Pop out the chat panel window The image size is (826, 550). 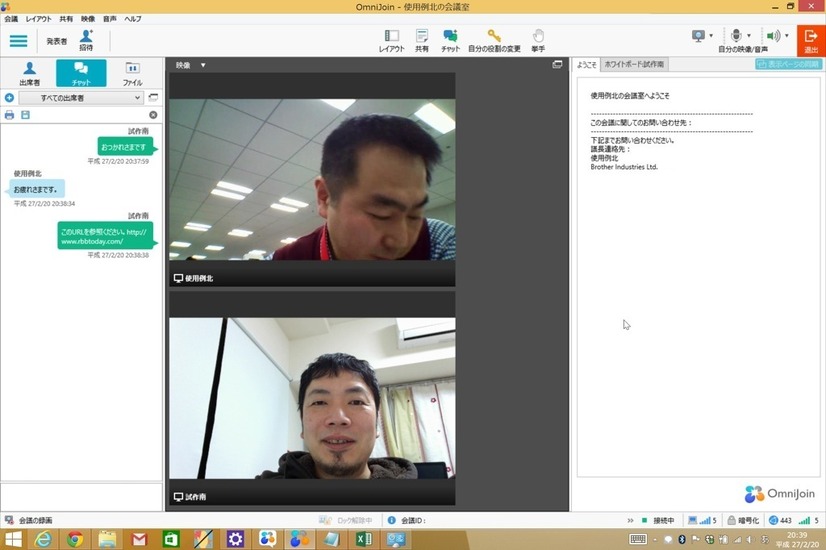coord(153,97)
